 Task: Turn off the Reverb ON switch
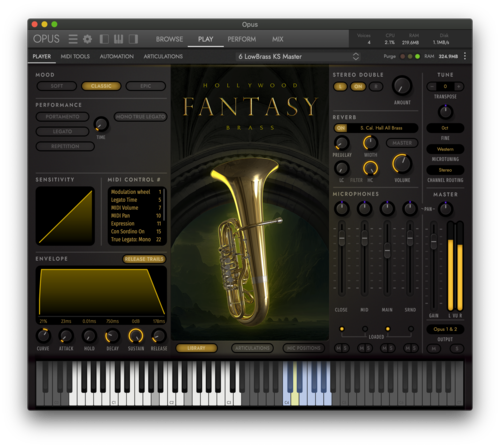click(x=341, y=128)
